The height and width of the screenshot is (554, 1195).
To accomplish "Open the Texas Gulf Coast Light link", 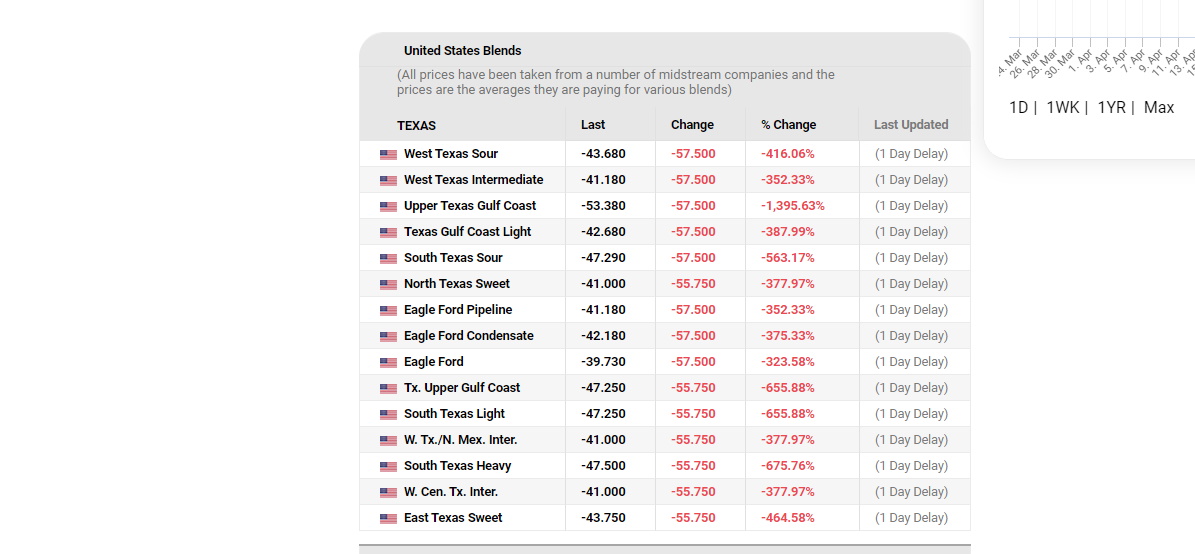I will [467, 232].
